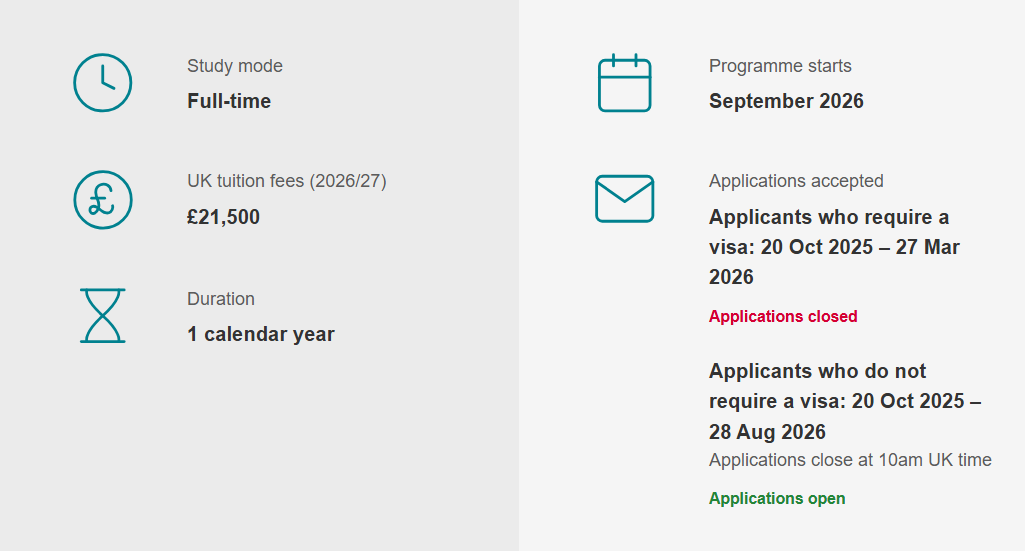1025x551 pixels.
Task: Click the Full-time value text
Action: pyautogui.click(x=229, y=101)
